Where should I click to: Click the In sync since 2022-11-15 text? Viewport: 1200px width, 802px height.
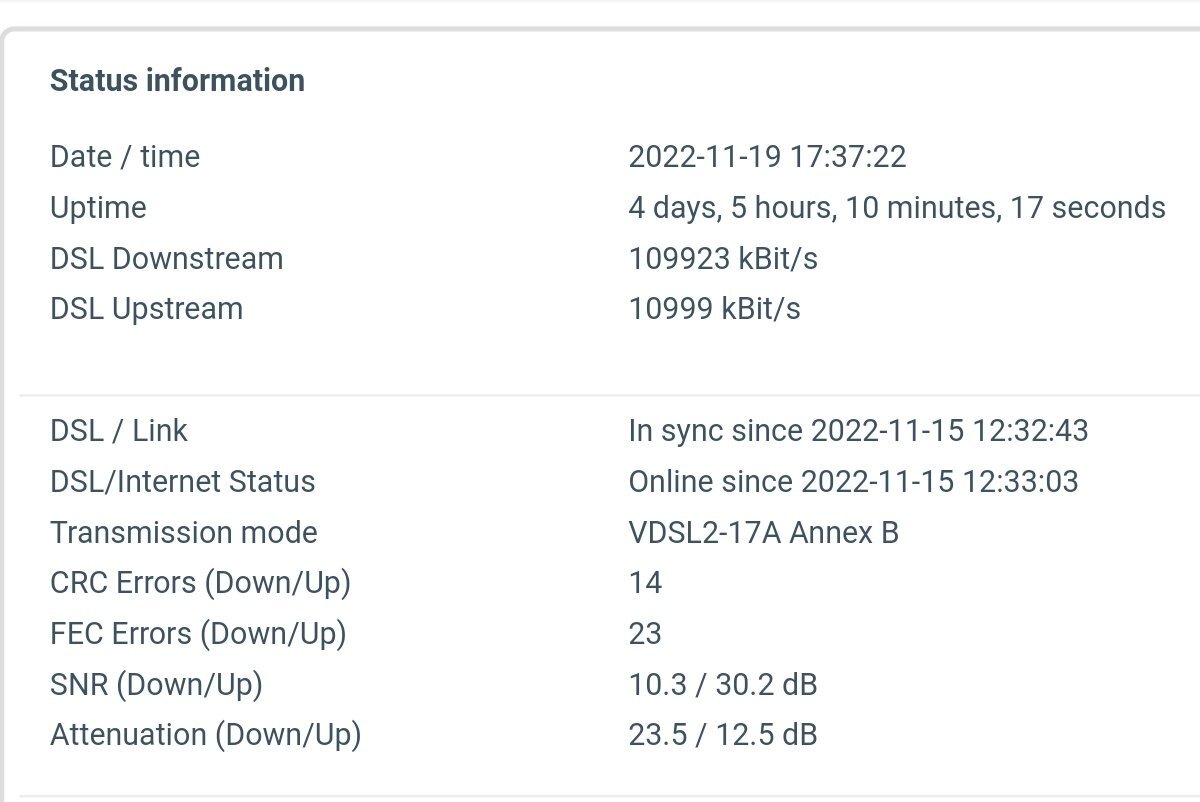click(x=858, y=431)
